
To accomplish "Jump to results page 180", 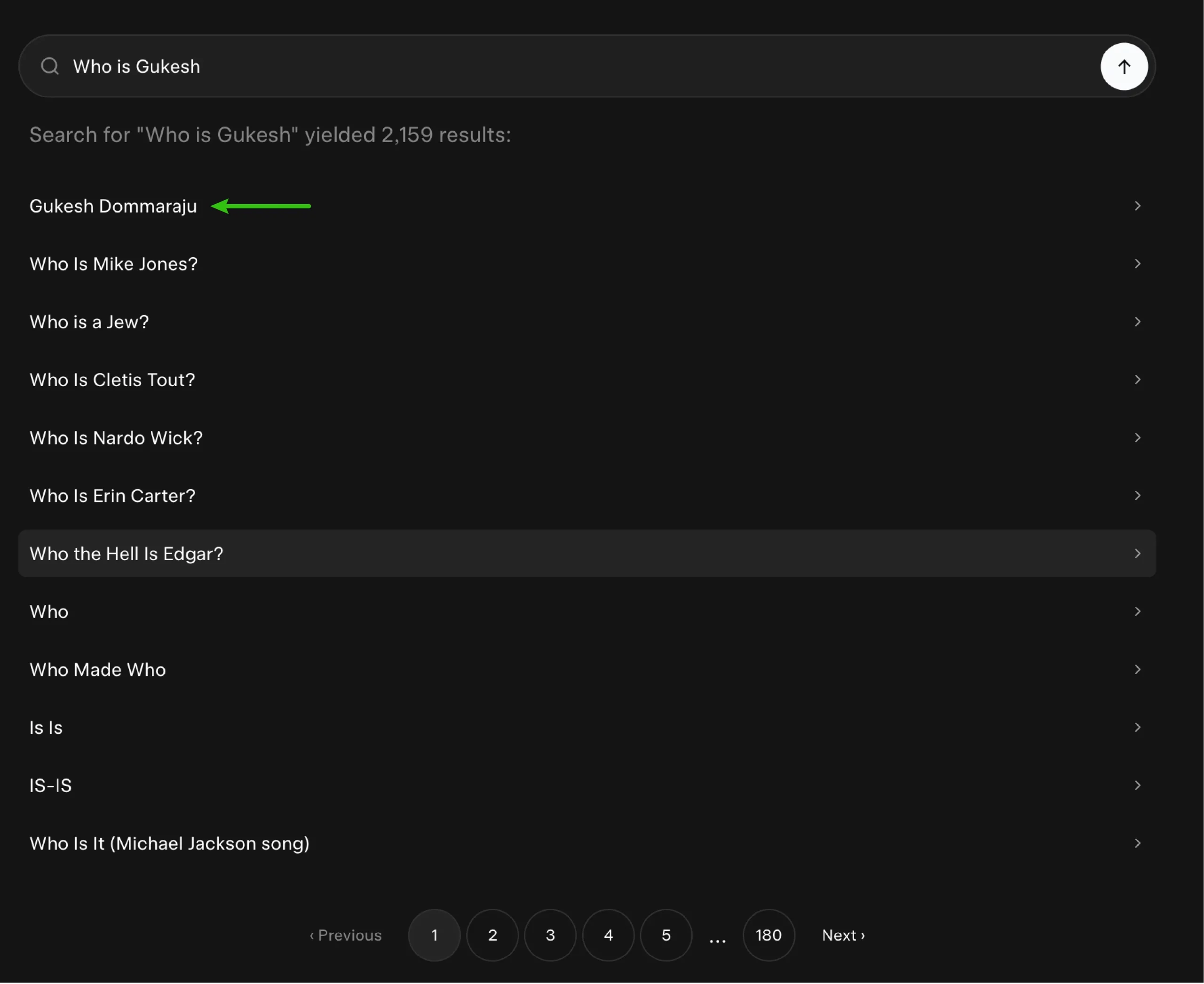I will coord(768,935).
